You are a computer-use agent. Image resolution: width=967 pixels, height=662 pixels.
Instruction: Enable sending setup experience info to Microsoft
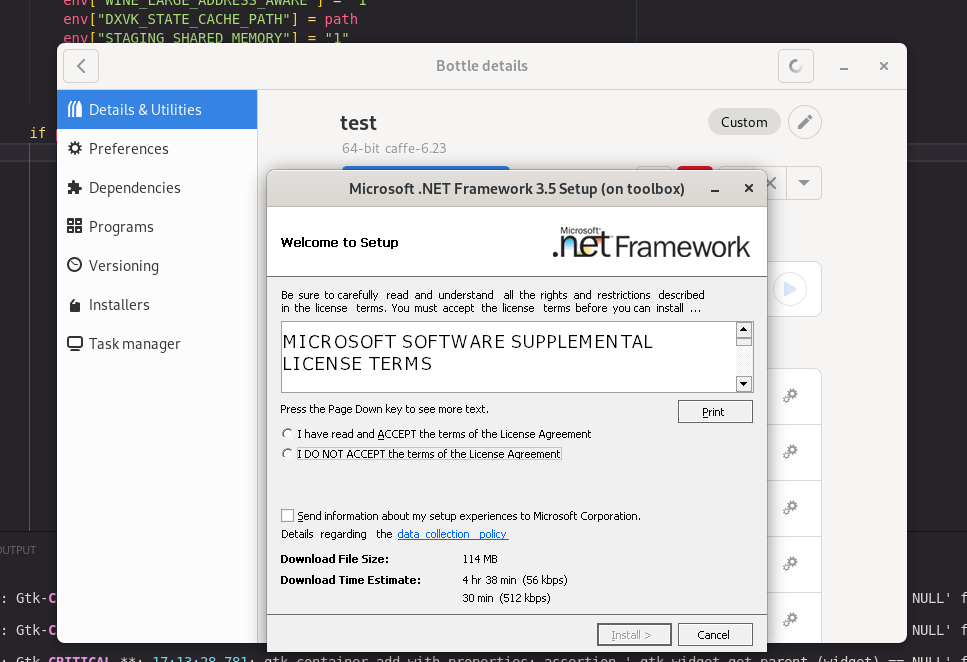[x=287, y=515]
